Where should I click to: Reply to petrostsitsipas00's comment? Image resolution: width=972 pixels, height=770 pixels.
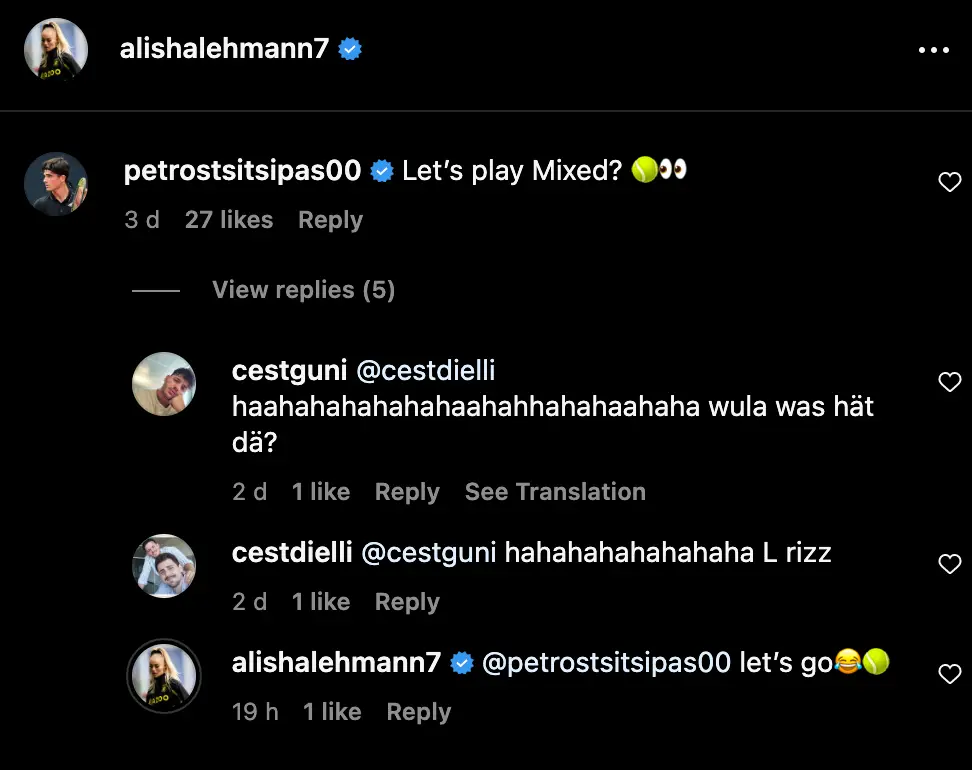330,220
